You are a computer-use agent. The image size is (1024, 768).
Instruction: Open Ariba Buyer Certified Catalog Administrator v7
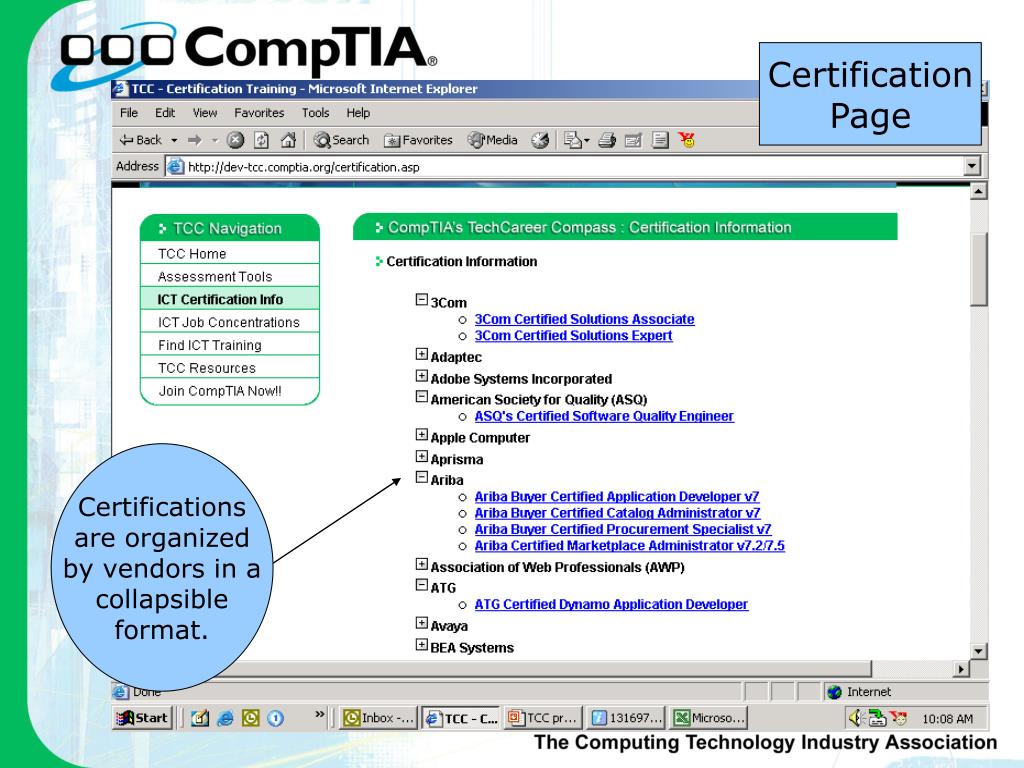pos(617,513)
